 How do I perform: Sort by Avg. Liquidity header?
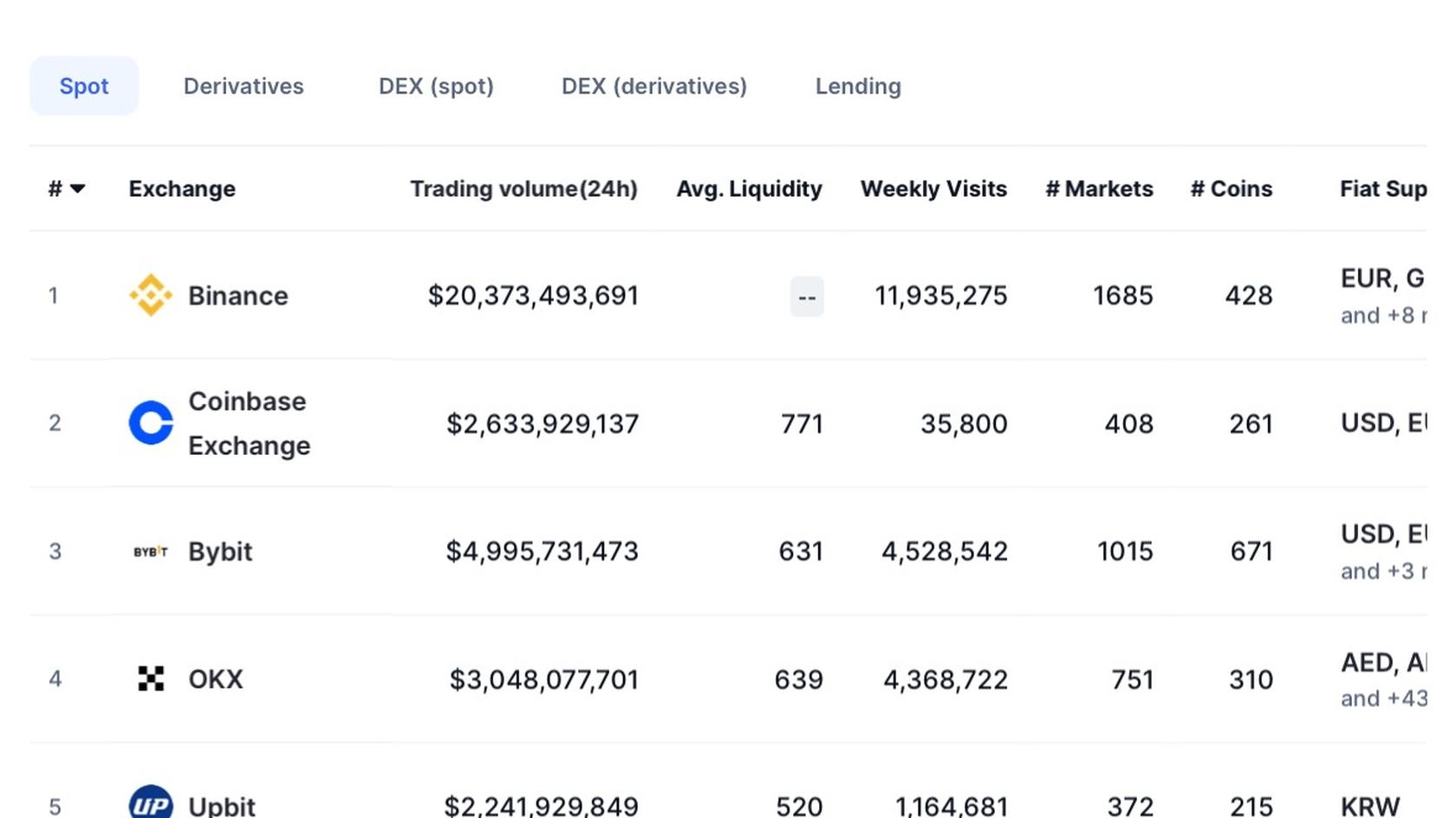[x=749, y=189]
